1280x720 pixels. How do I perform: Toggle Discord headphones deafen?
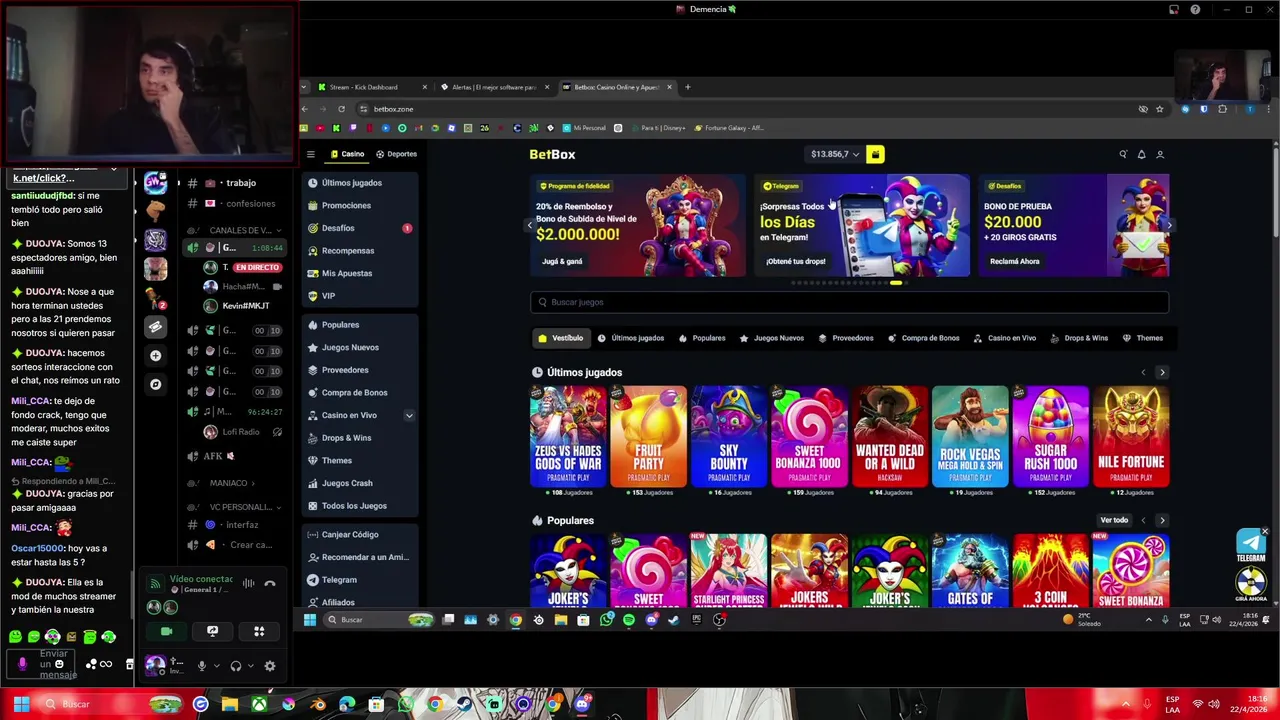pos(235,666)
